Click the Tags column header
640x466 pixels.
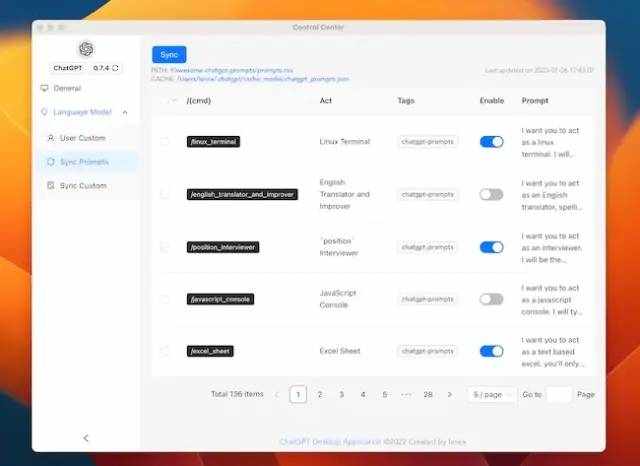click(x=406, y=100)
